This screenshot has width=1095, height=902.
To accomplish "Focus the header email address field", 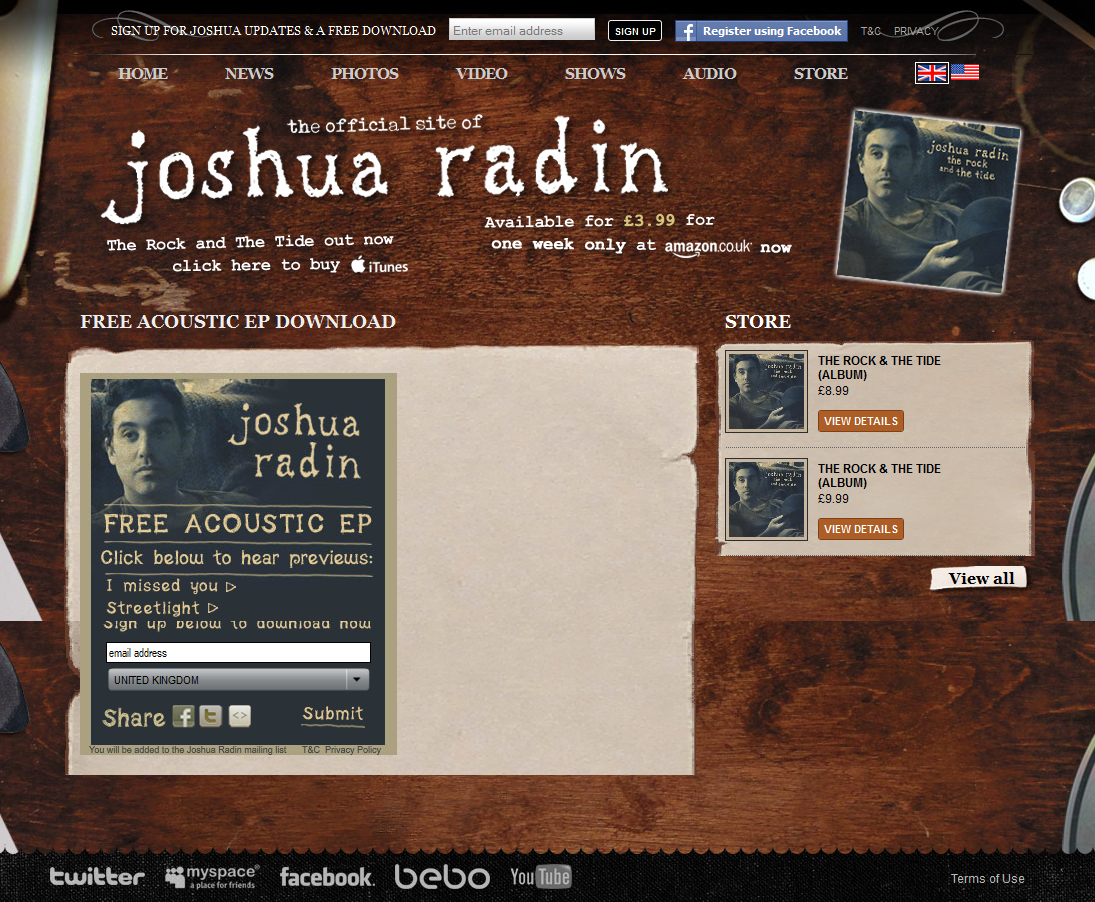I will 522,30.
